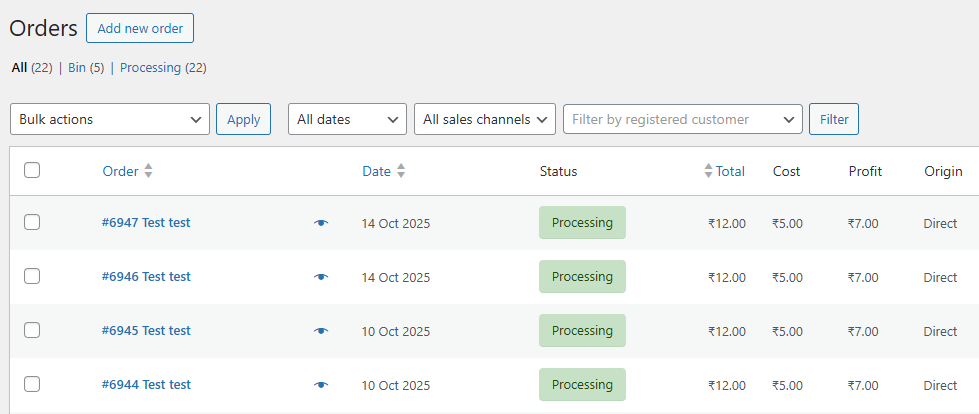The width and height of the screenshot is (979, 414).
Task: Apply the selected bulk action
Action: click(243, 119)
